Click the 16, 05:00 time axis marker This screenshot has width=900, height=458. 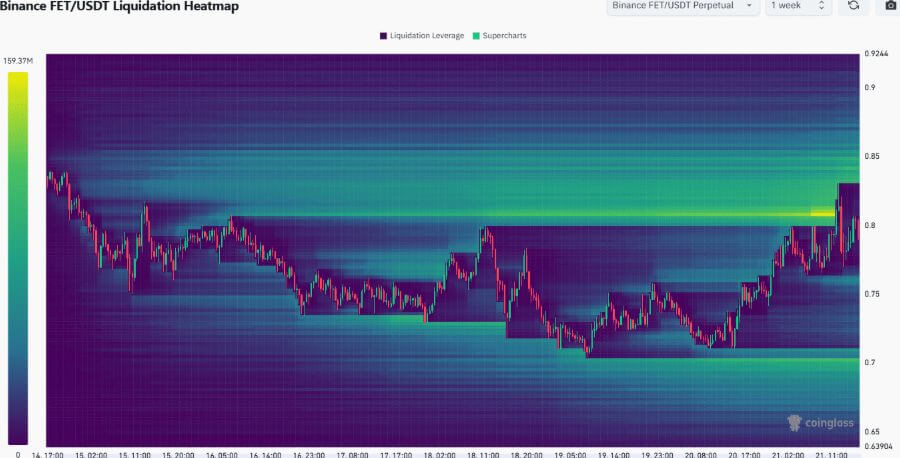click(x=222, y=453)
